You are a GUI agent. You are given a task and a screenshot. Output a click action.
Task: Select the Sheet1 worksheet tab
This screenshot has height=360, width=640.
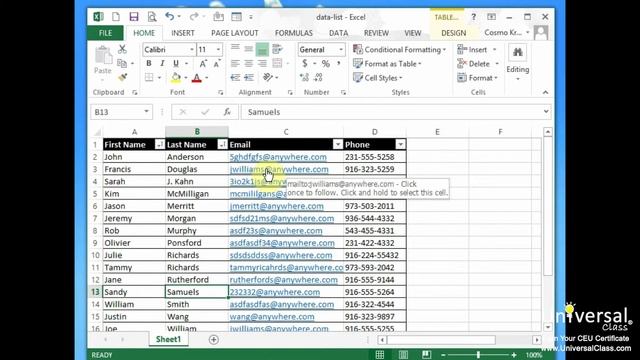(x=168, y=340)
